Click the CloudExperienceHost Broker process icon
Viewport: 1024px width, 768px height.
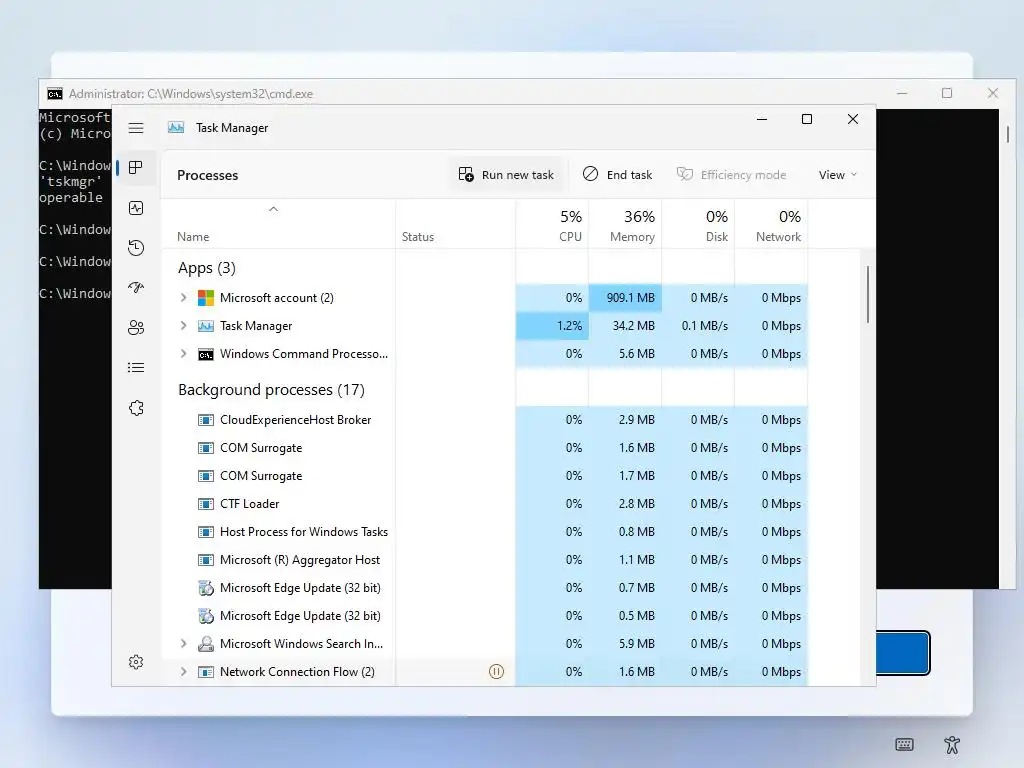[206, 420]
